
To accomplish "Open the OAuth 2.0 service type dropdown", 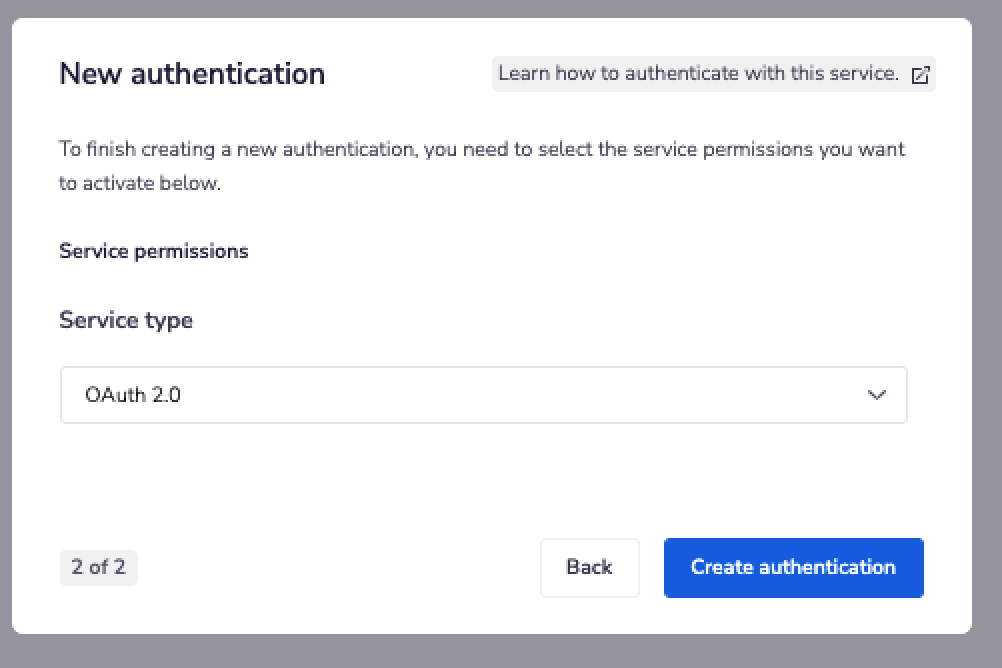I will (x=484, y=395).
